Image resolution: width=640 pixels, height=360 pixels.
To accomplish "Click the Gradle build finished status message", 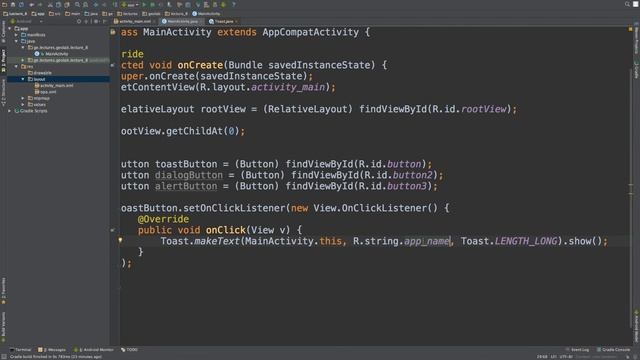I will (56, 357).
